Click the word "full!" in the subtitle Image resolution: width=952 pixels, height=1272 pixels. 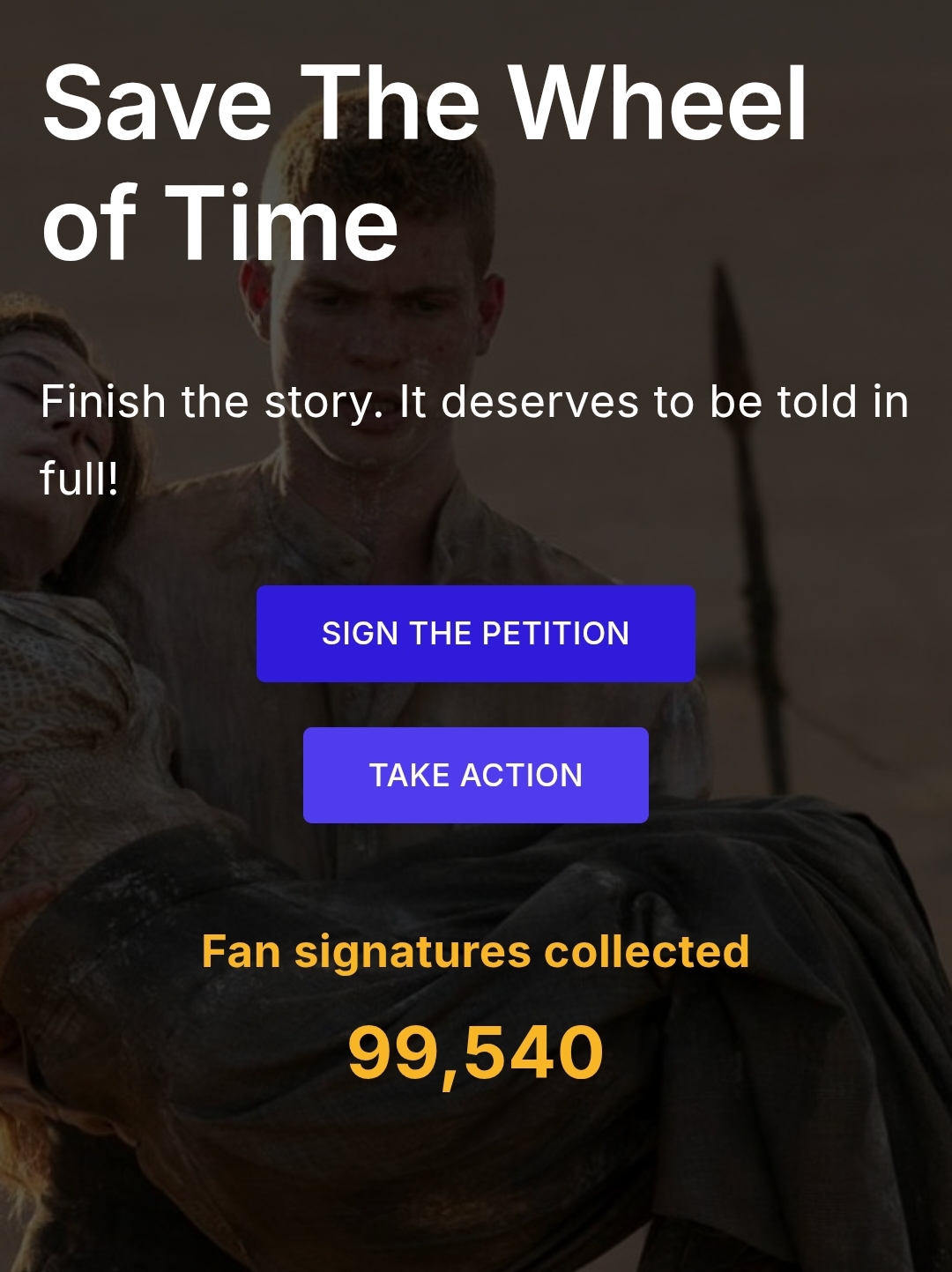pyautogui.click(x=79, y=480)
